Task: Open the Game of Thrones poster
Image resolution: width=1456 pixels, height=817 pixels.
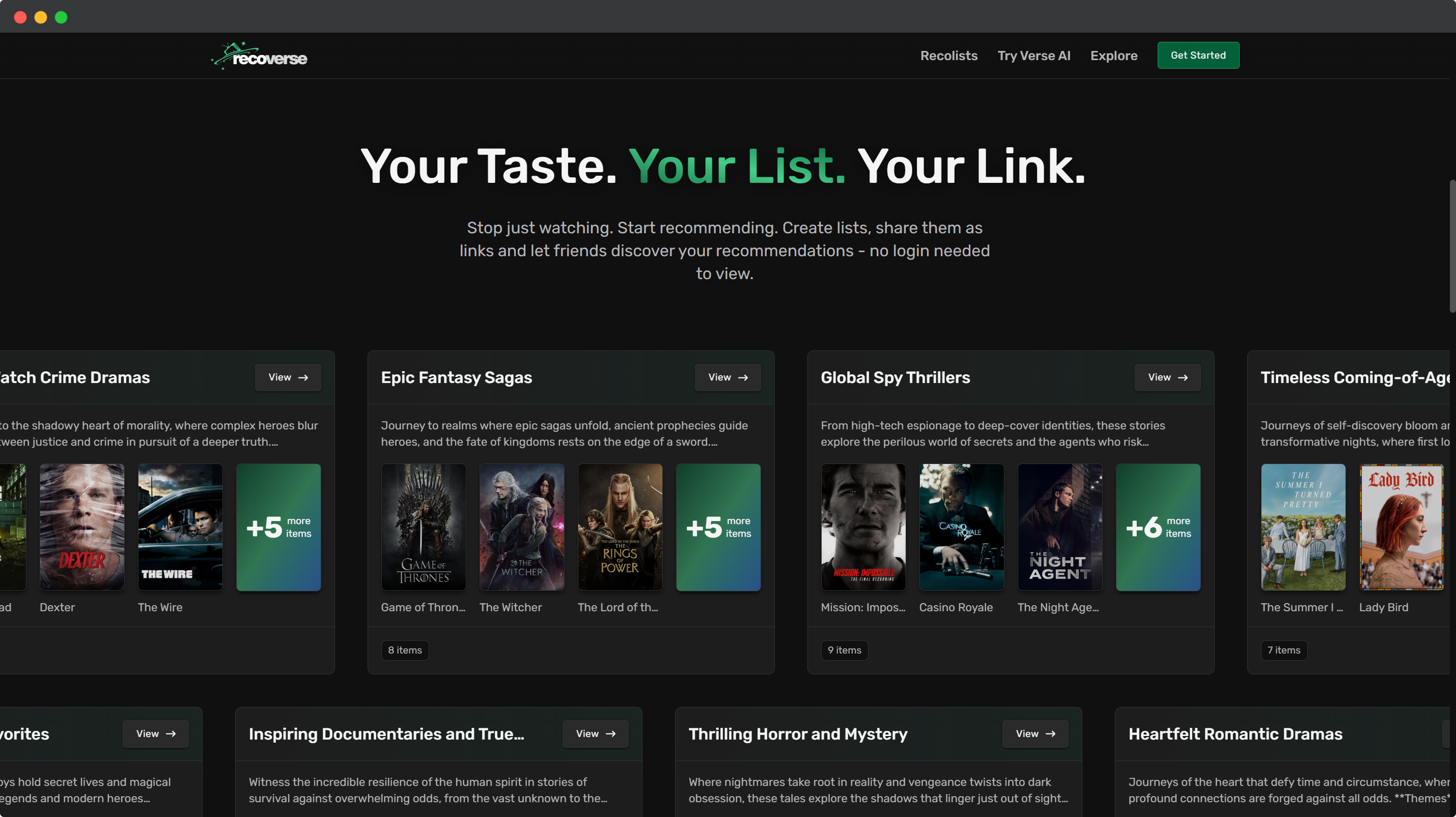Action: [x=424, y=527]
